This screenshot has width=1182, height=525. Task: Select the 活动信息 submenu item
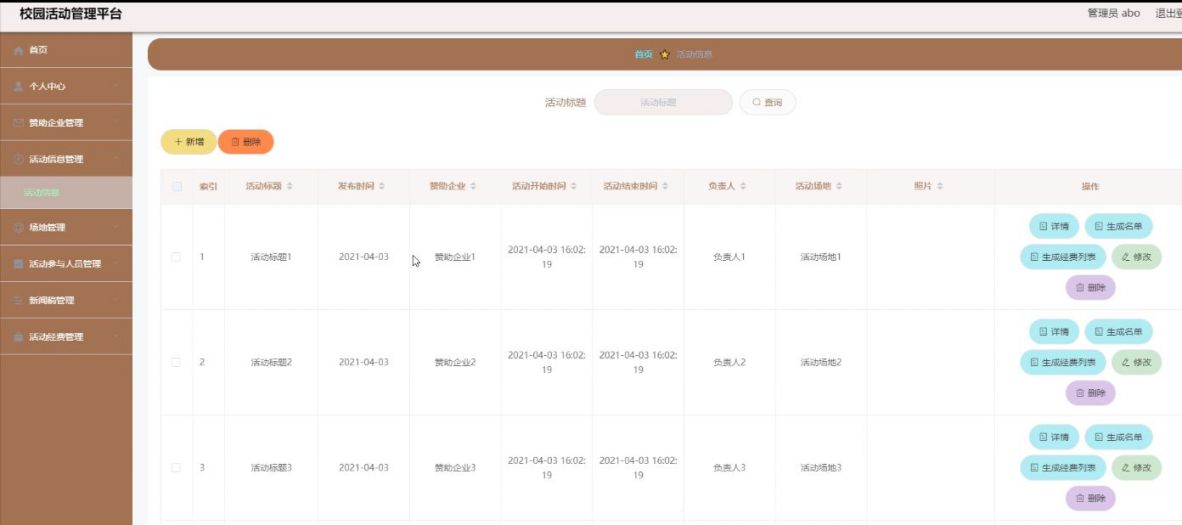pos(66,192)
